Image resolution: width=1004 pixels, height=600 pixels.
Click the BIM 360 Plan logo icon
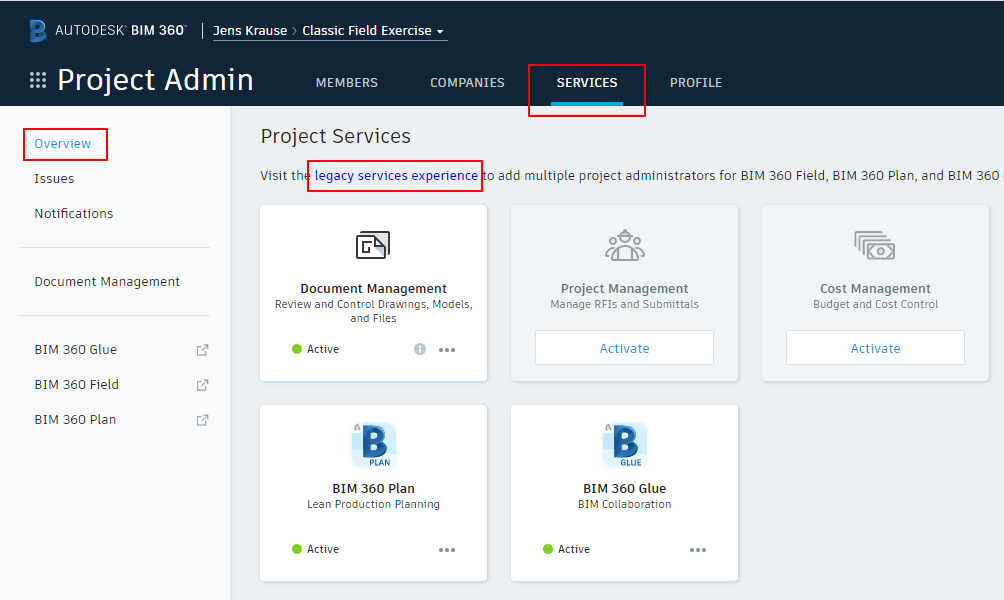point(373,445)
